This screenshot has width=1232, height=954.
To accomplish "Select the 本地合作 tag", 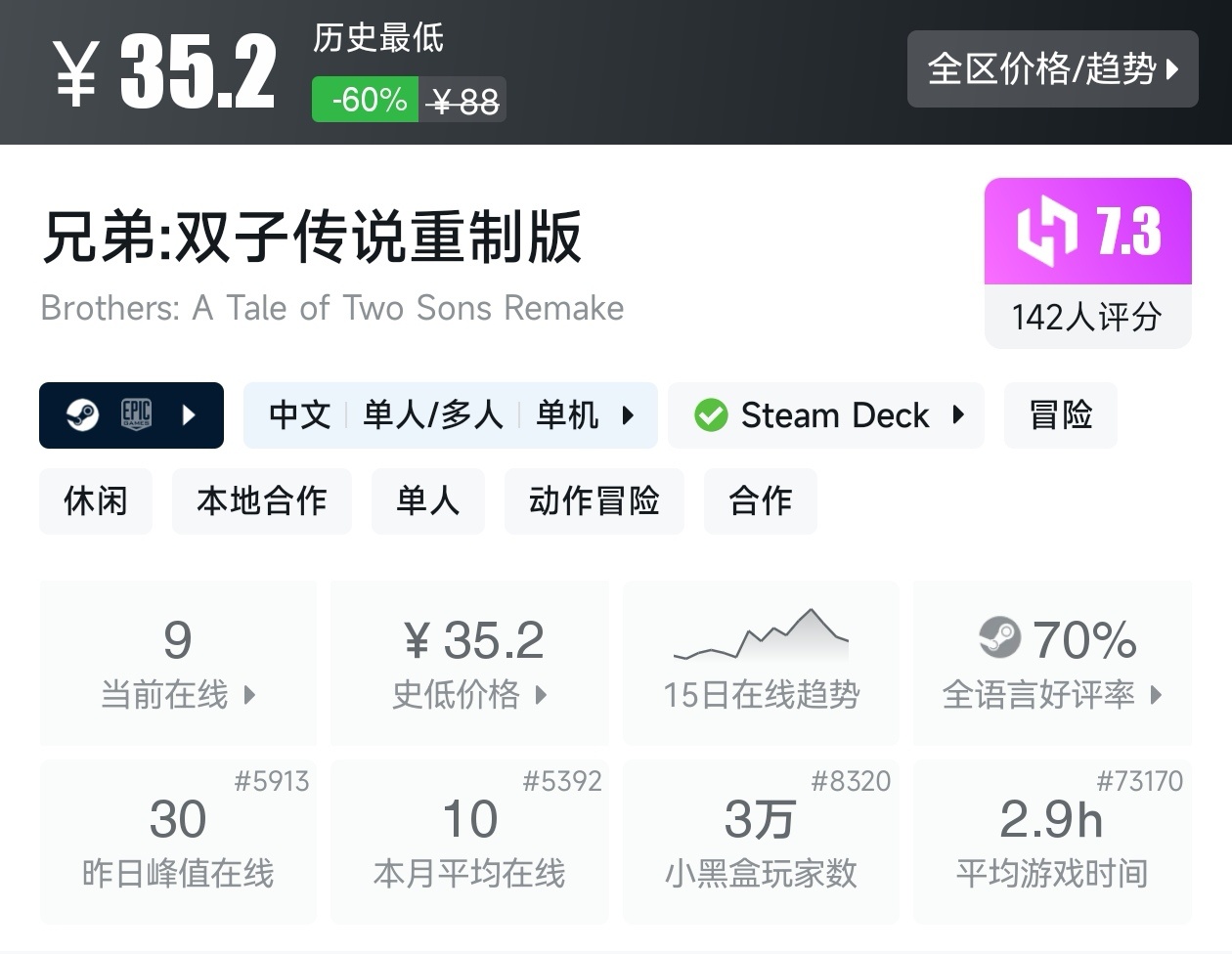I will pos(261,501).
